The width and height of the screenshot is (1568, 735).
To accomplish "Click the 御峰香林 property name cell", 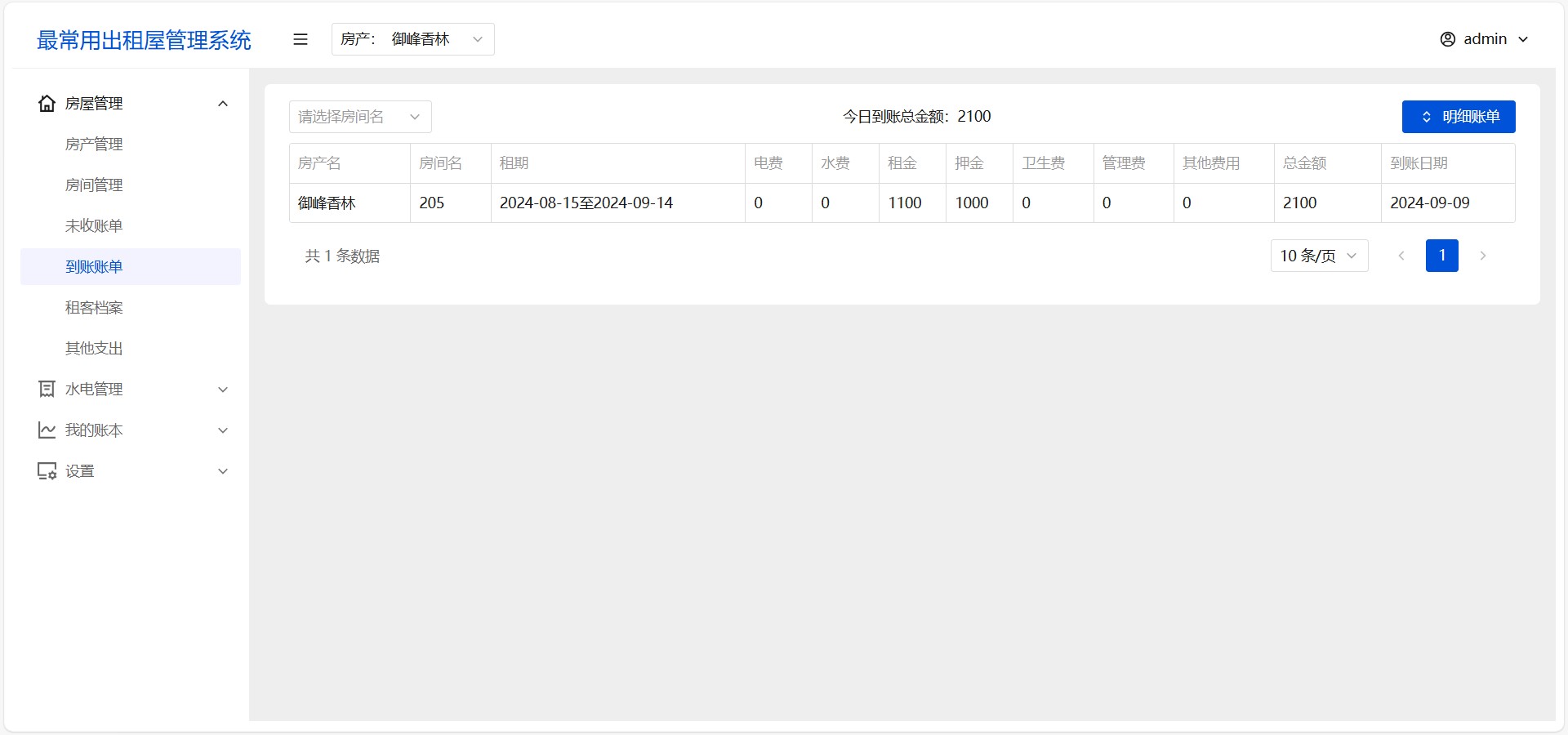I will (350, 203).
